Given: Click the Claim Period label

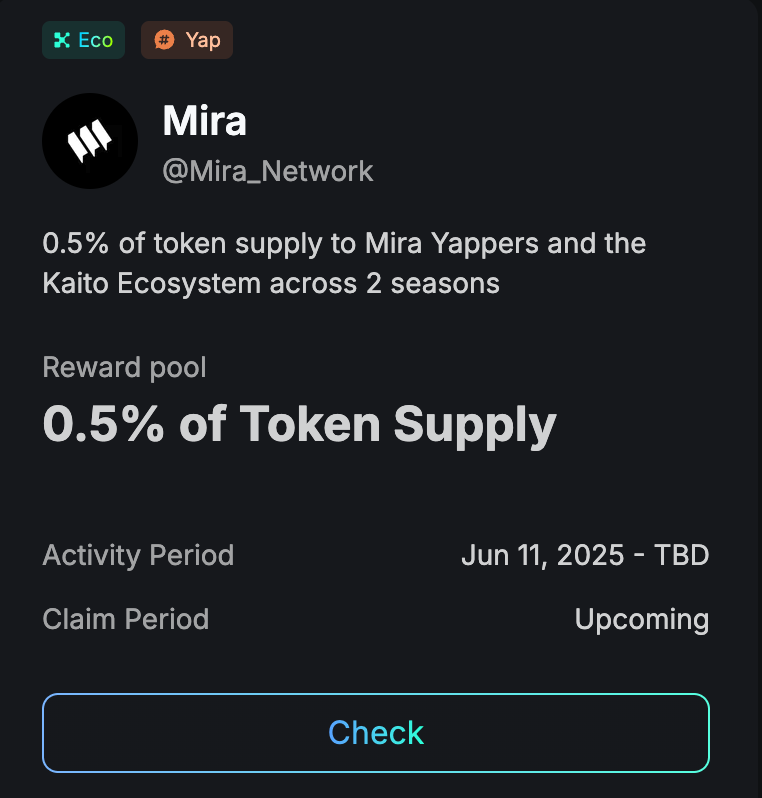Looking at the screenshot, I should click(x=126, y=619).
